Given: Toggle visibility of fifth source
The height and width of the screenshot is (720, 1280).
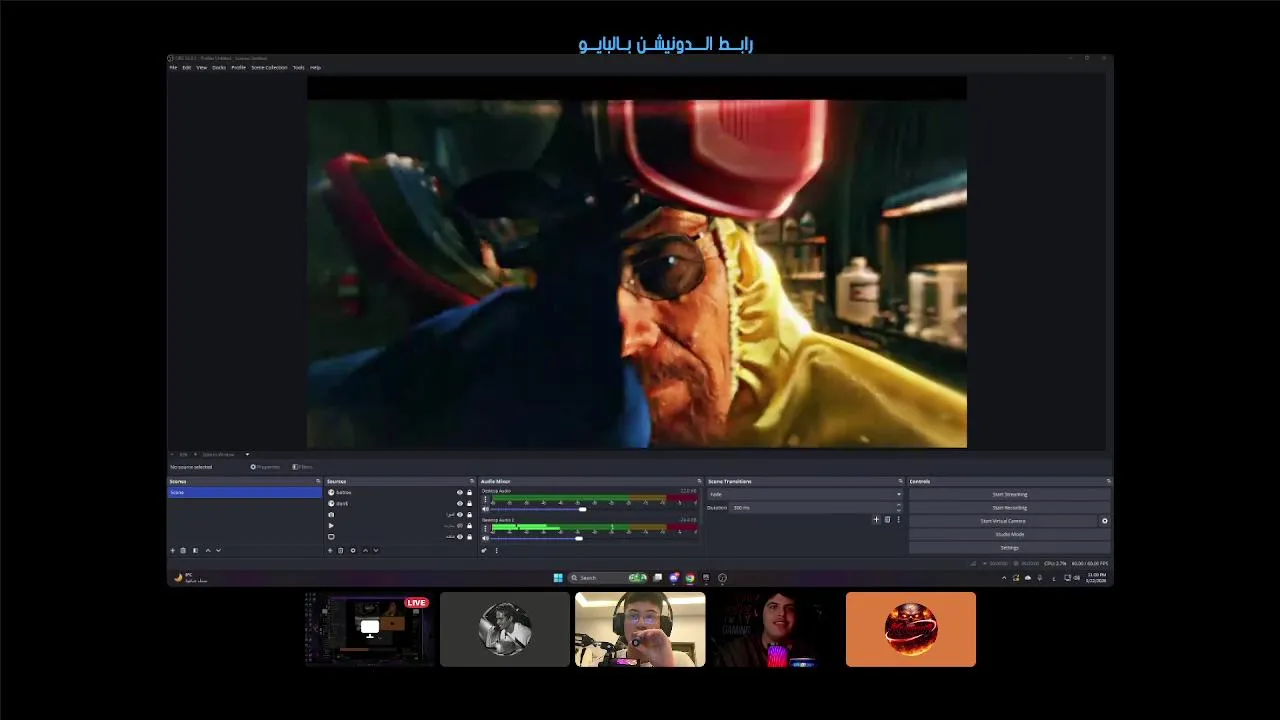Looking at the screenshot, I should (x=460, y=537).
